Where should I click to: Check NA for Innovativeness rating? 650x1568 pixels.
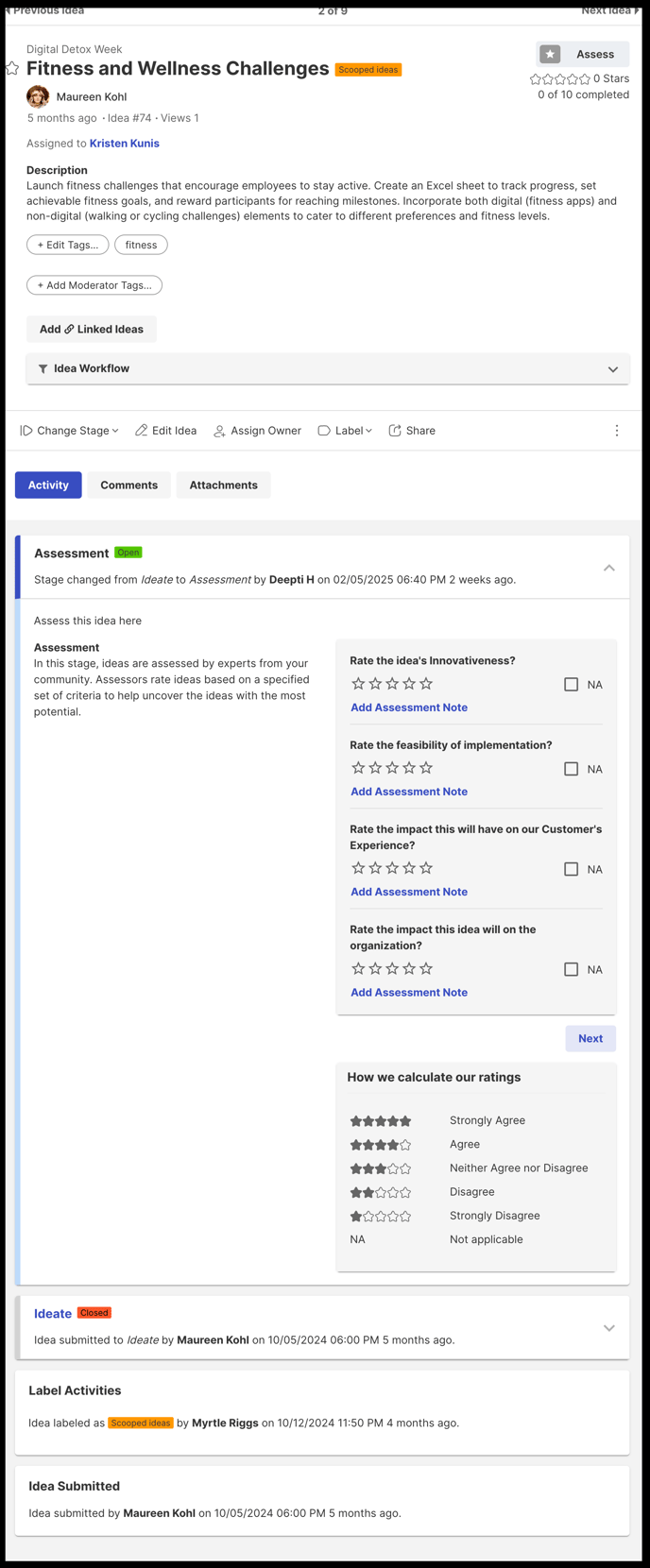[571, 685]
